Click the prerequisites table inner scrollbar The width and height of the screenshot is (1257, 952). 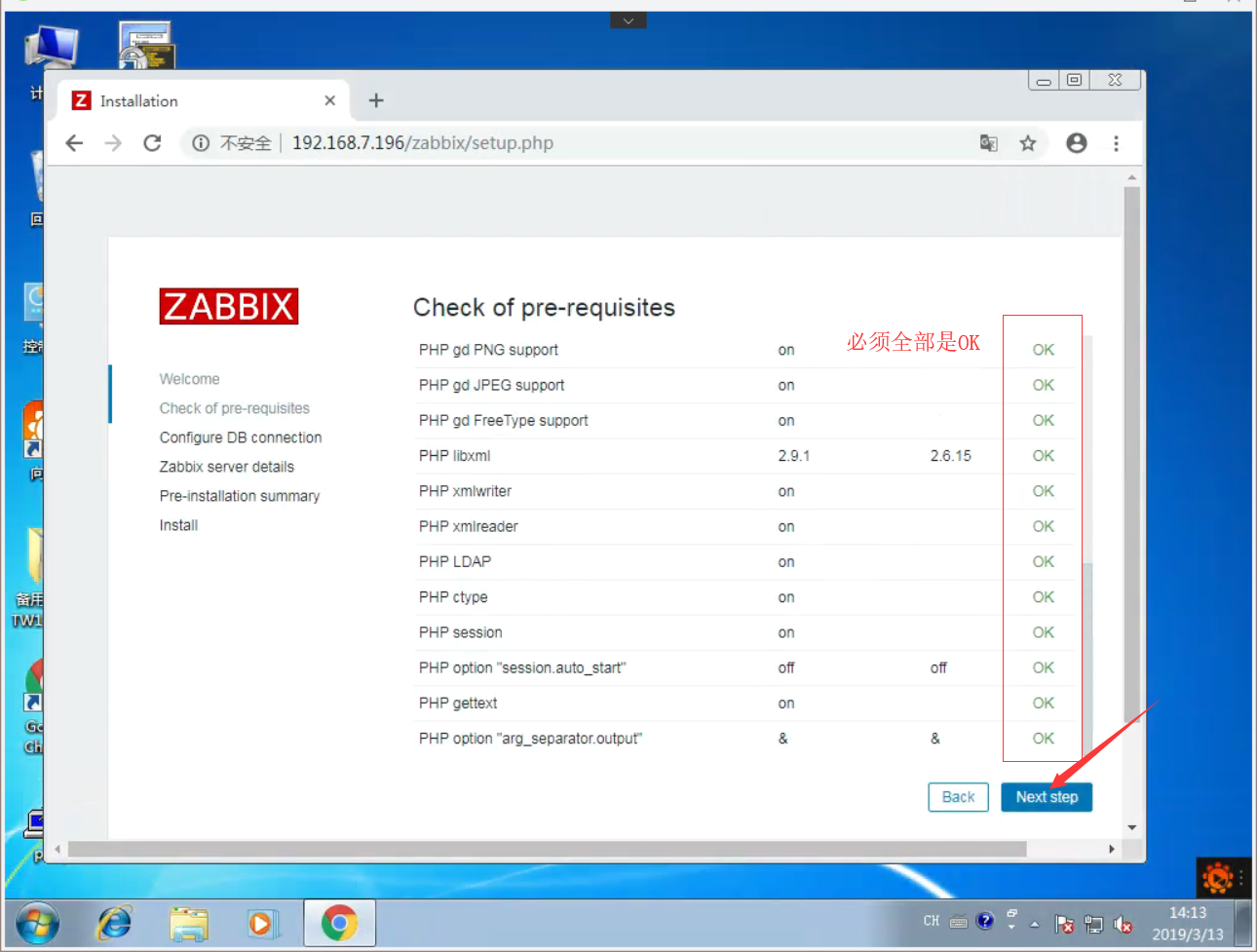(x=1087, y=661)
